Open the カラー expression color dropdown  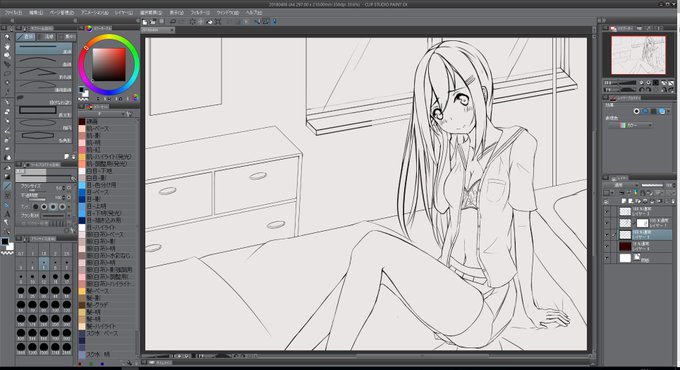[631, 125]
